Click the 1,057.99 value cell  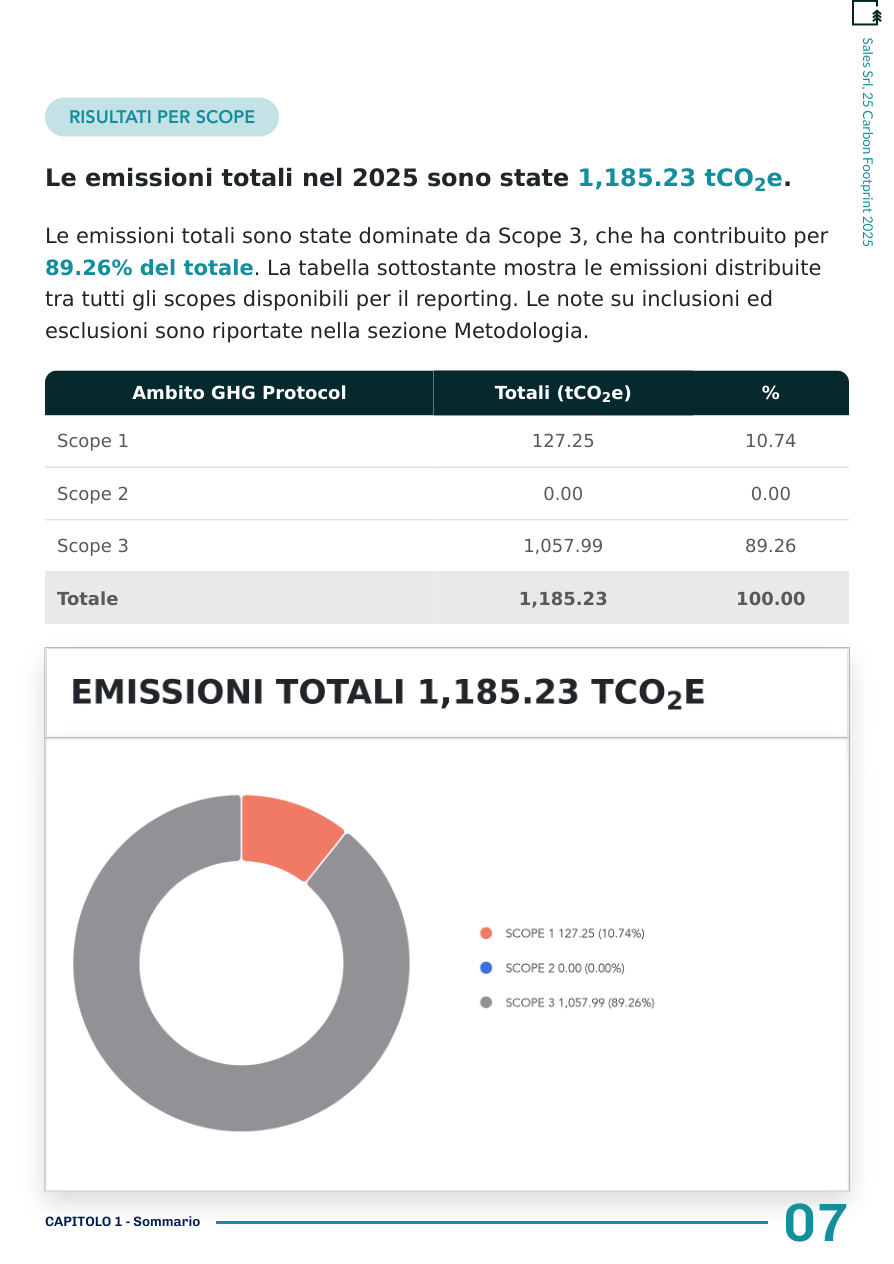(x=563, y=546)
